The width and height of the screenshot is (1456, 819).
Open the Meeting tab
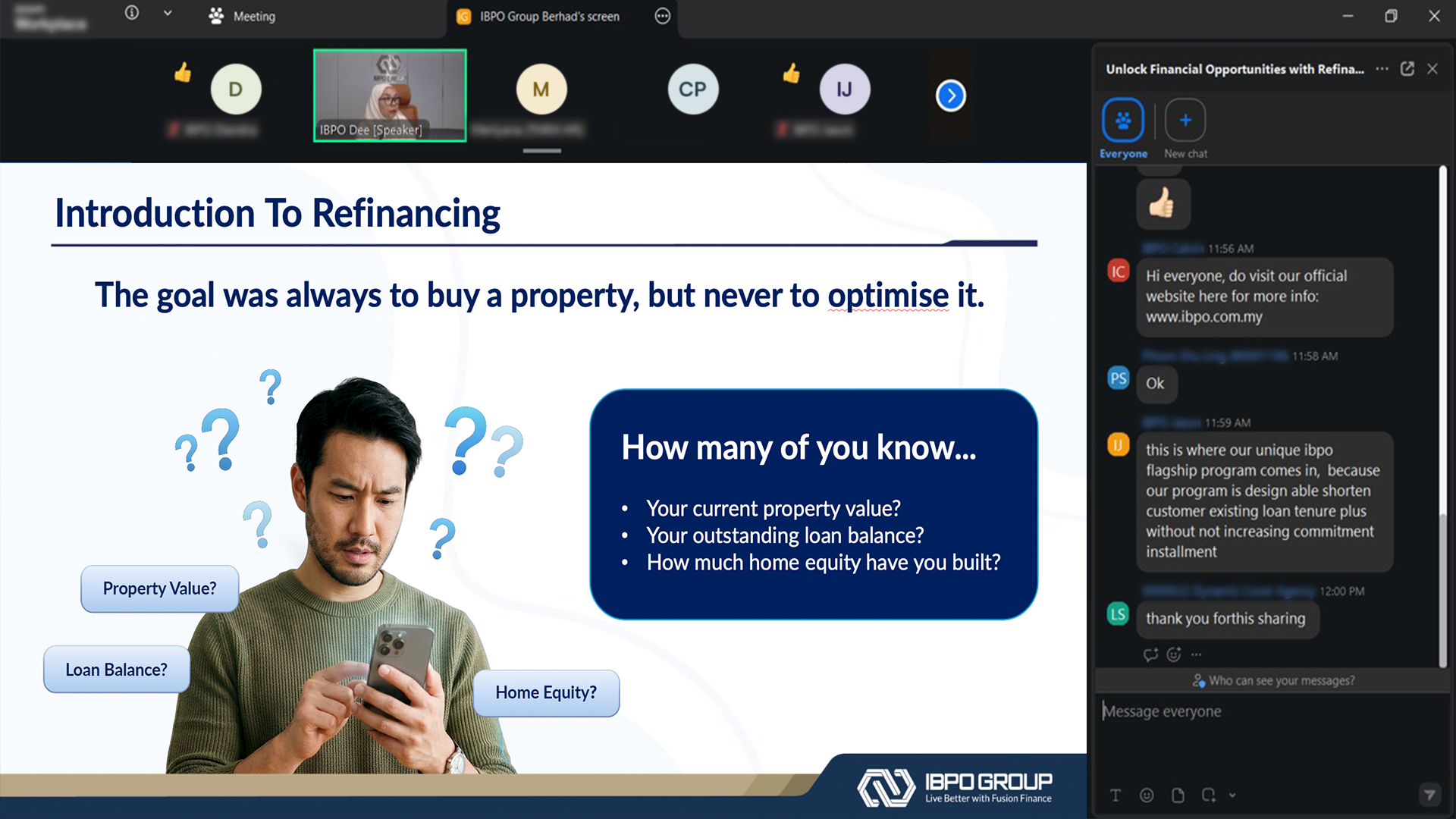coord(243,16)
